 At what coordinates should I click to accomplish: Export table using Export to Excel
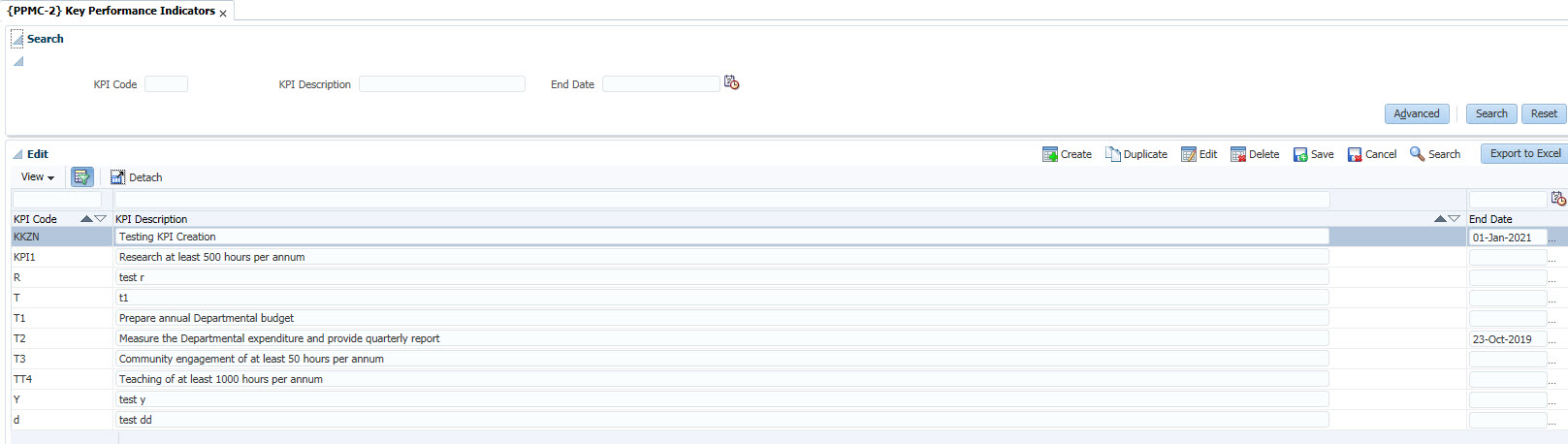1524,153
